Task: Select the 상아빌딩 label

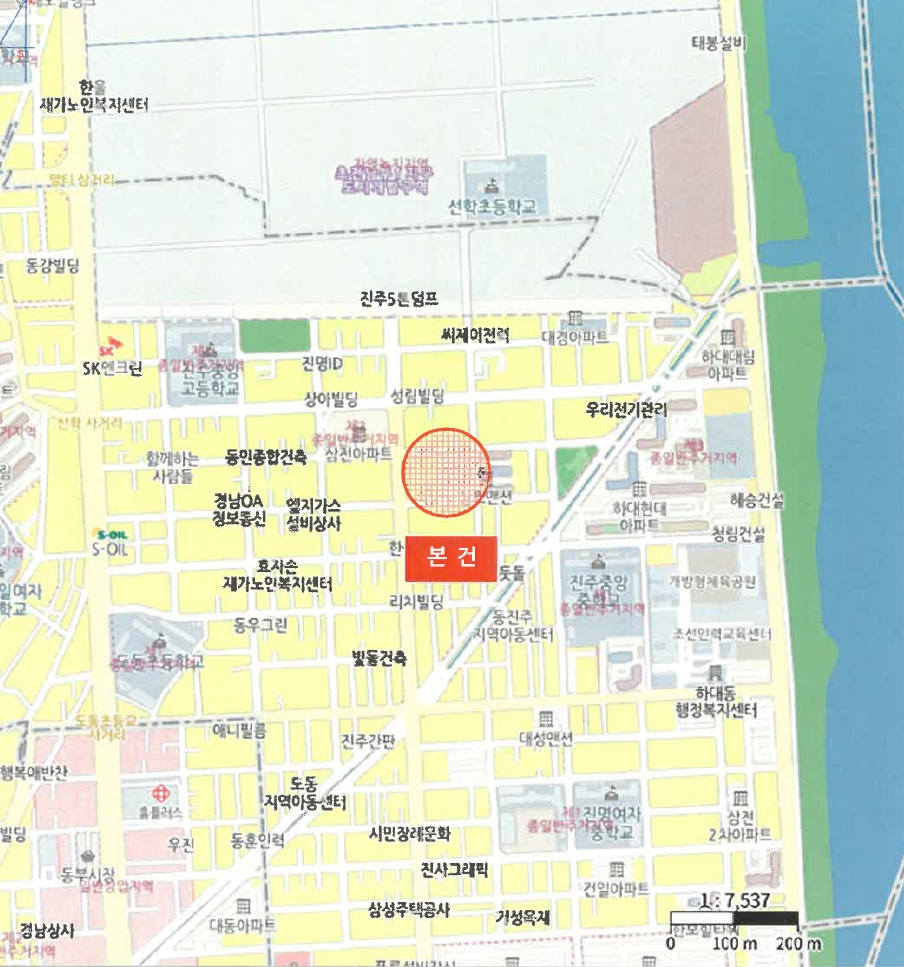Action: 331,400
